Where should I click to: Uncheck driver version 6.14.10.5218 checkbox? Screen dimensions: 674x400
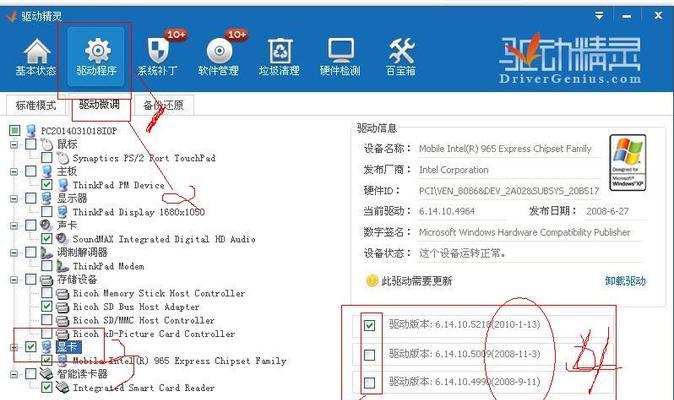click(369, 325)
